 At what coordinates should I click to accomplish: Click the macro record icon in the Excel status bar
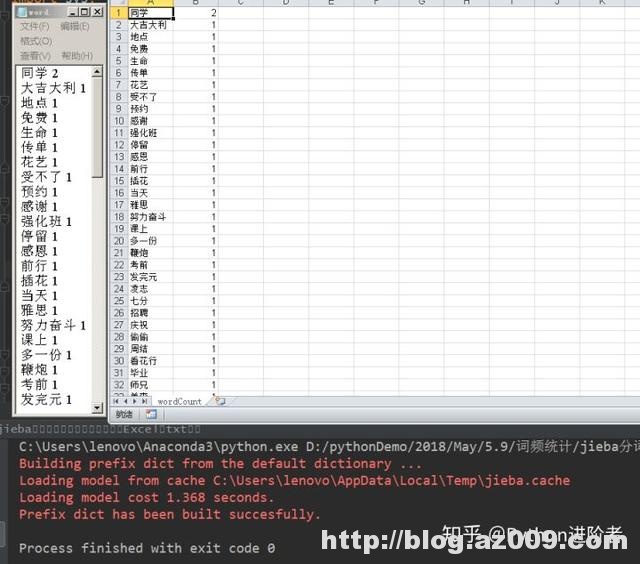pos(151,414)
